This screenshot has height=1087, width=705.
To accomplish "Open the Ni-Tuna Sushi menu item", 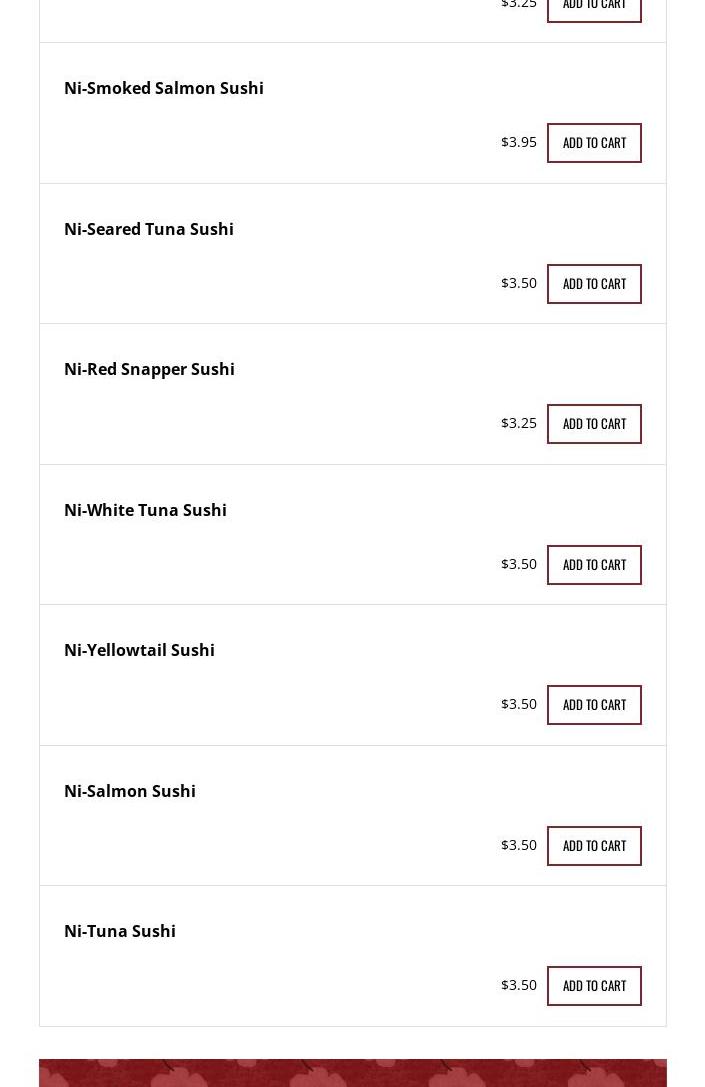I will tap(120, 931).
